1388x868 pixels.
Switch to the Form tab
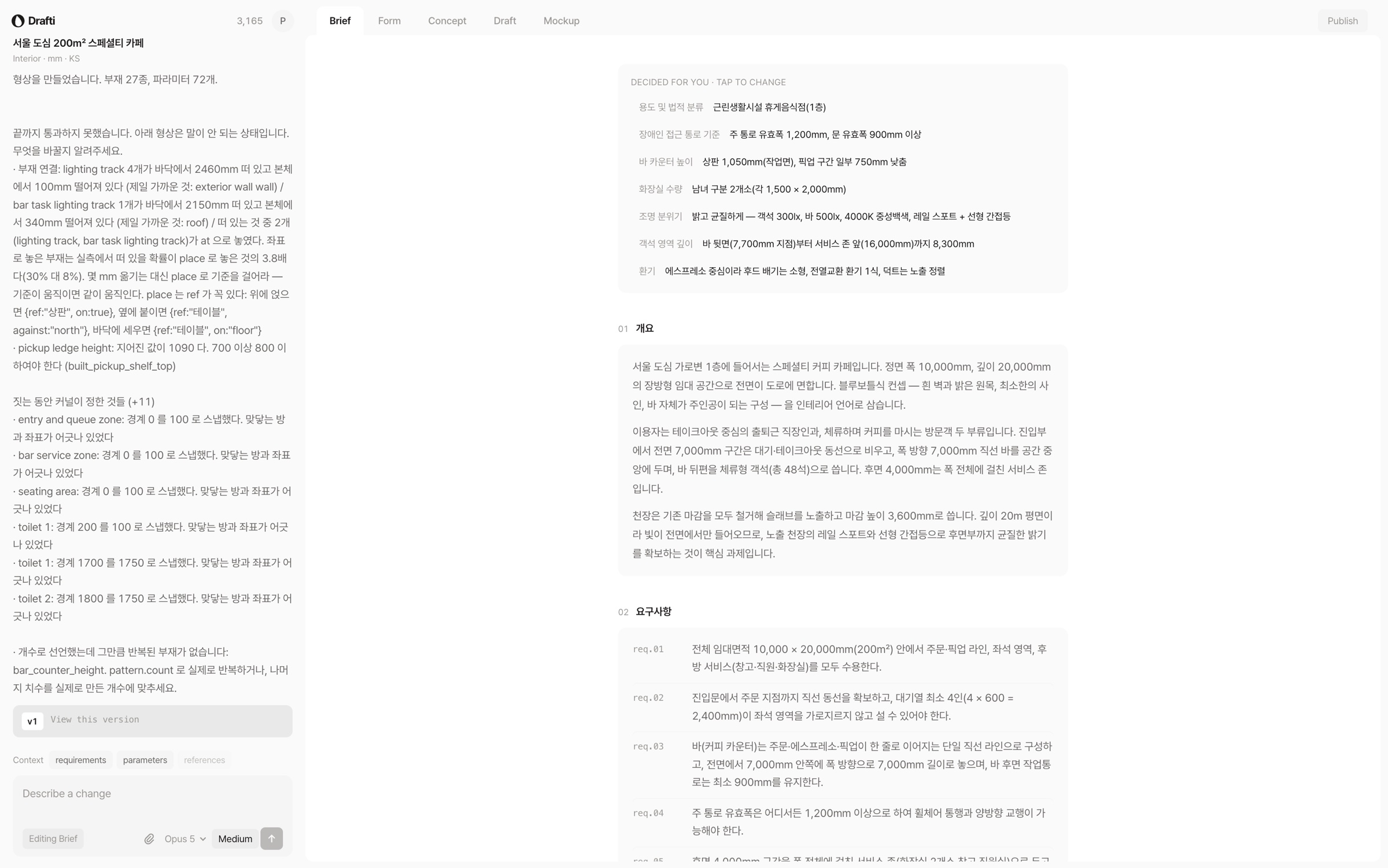tap(389, 21)
